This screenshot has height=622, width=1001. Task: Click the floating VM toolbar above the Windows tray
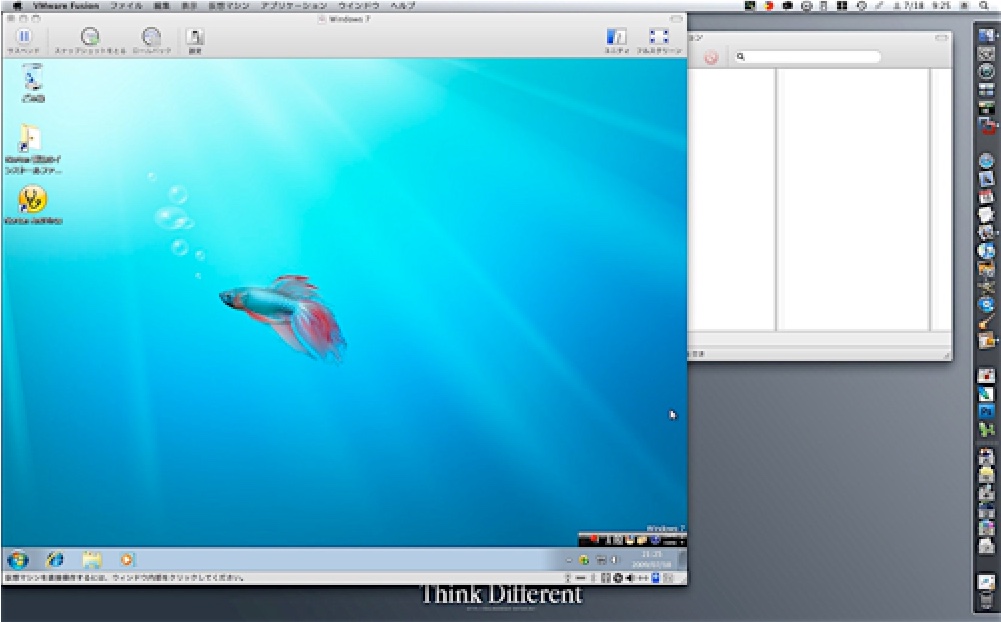(632, 540)
